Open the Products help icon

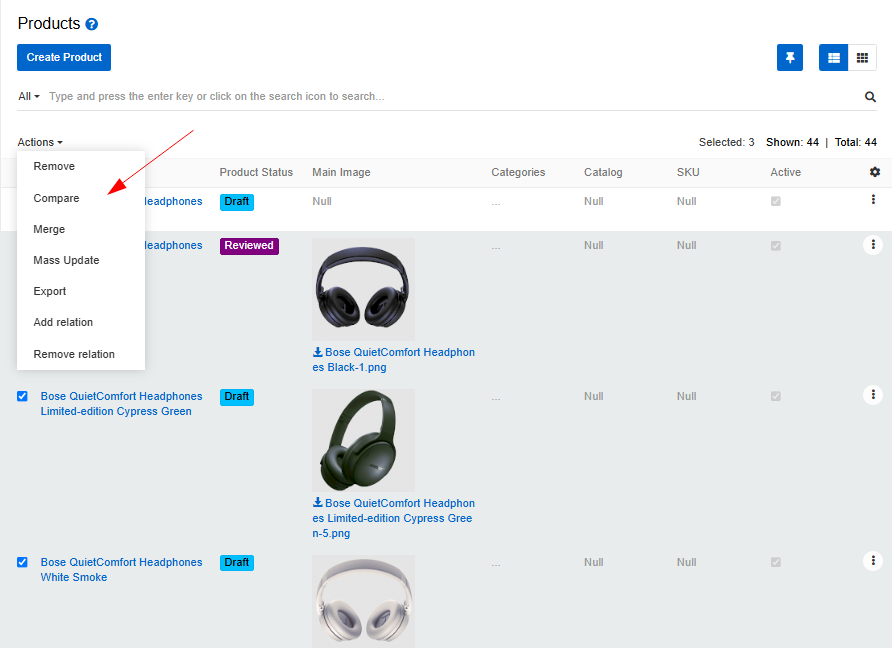(92, 24)
